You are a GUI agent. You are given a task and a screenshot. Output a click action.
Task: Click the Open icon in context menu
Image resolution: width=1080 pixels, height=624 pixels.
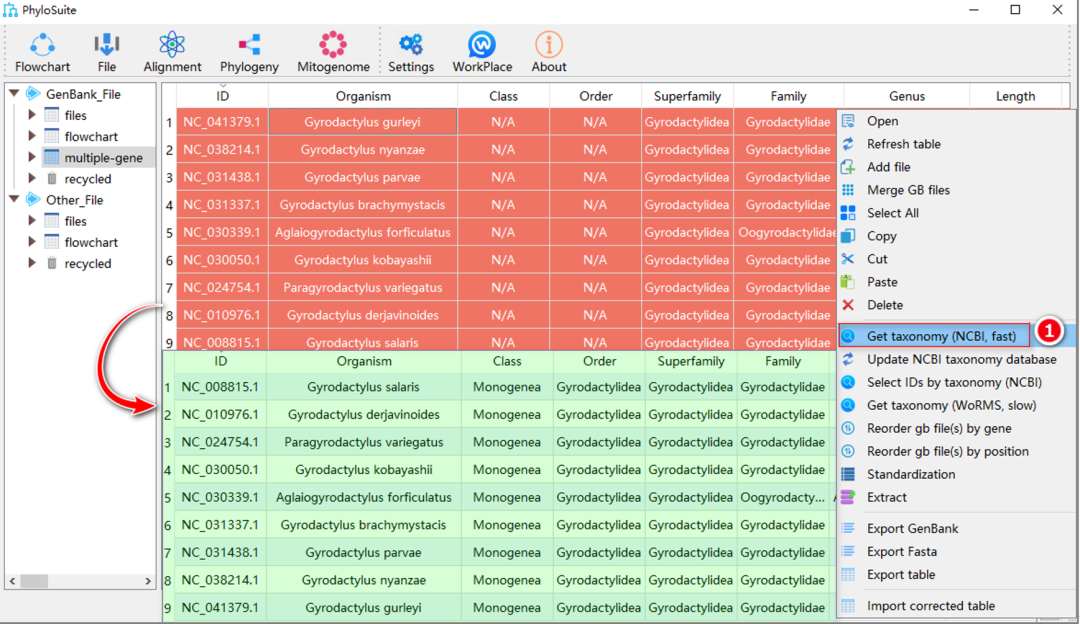[849, 121]
